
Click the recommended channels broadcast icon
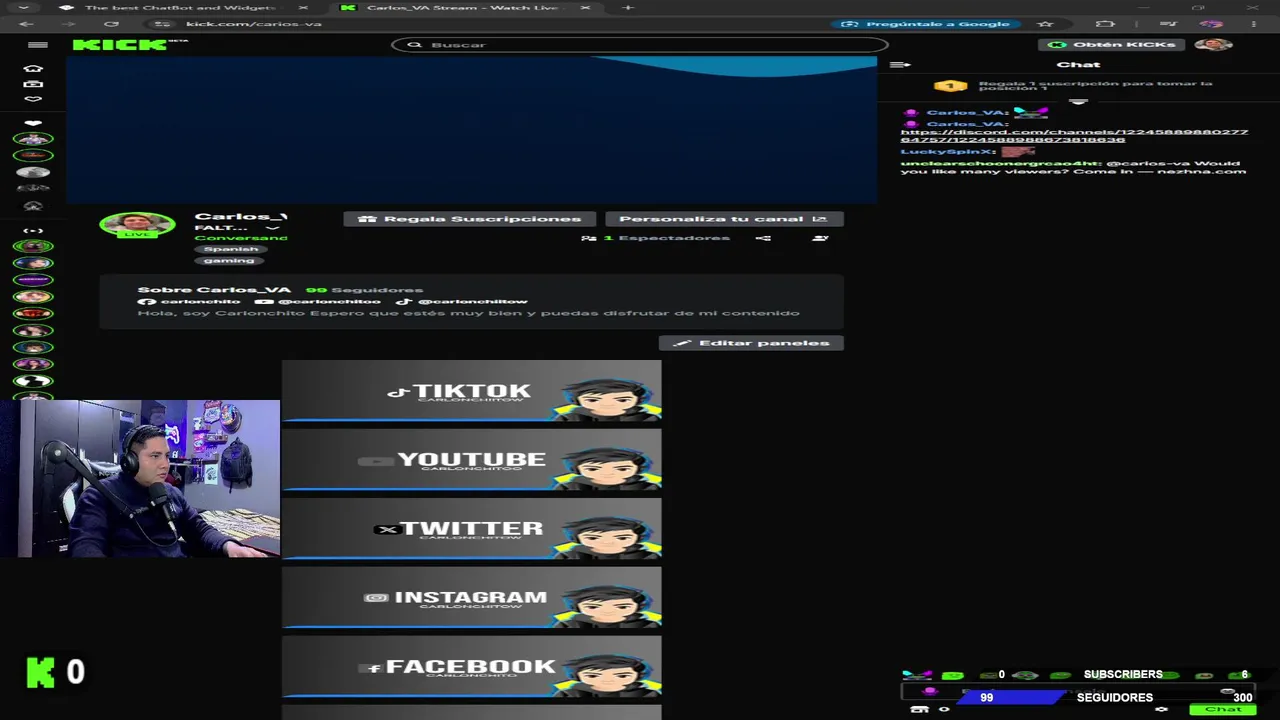click(x=33, y=230)
